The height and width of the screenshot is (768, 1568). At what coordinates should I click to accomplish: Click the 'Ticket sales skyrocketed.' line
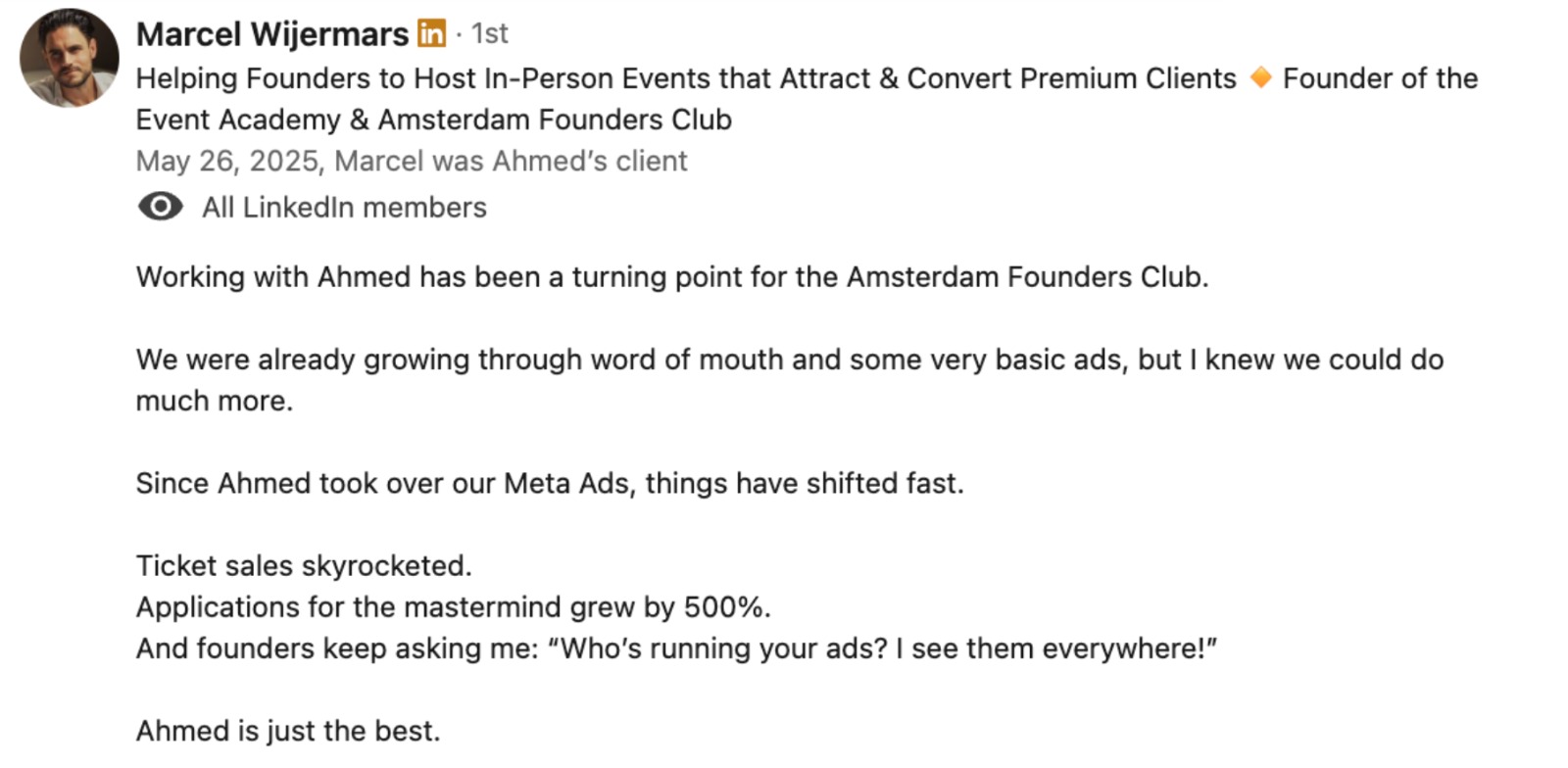tap(303, 565)
